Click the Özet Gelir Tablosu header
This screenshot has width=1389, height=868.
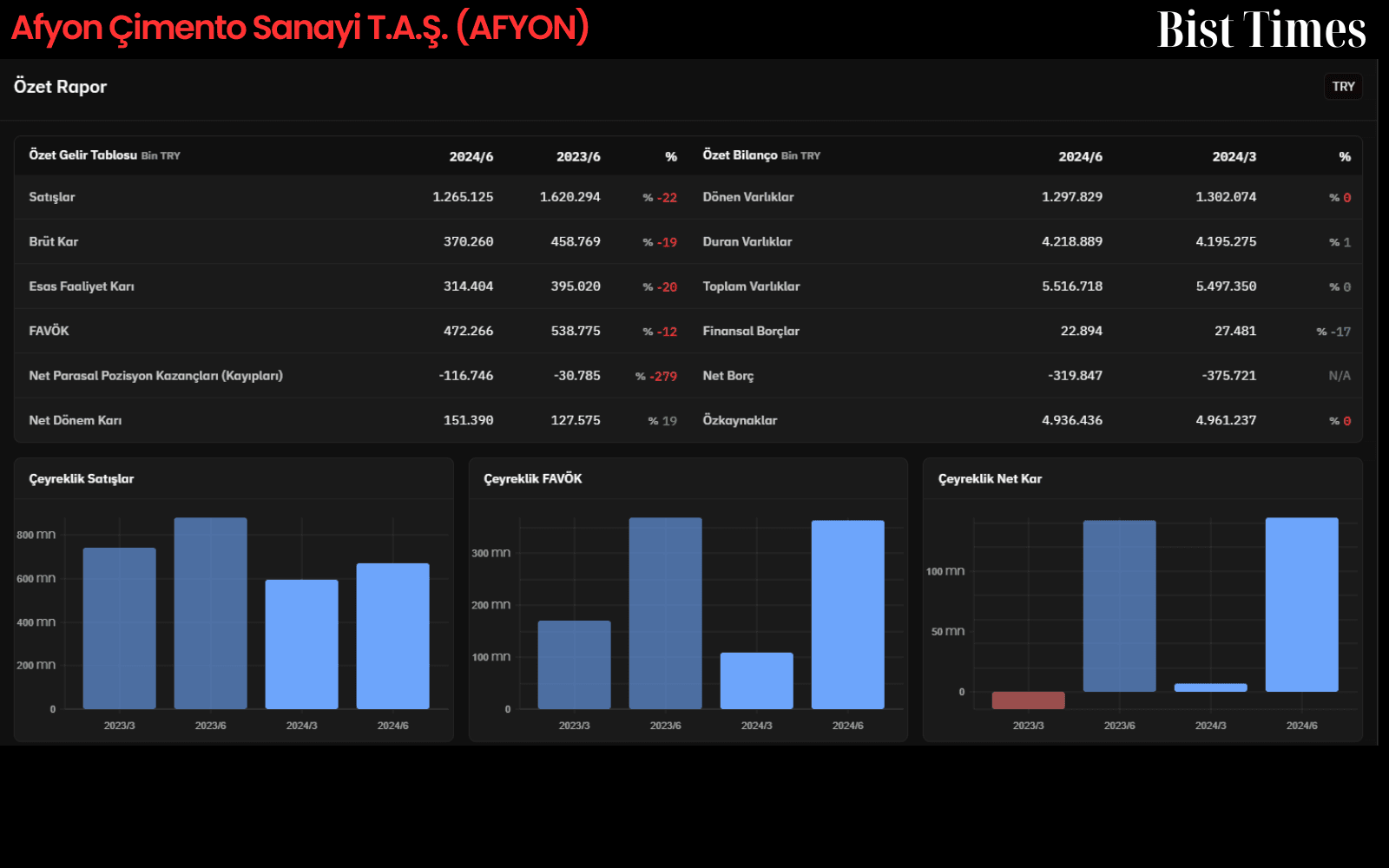tap(104, 155)
